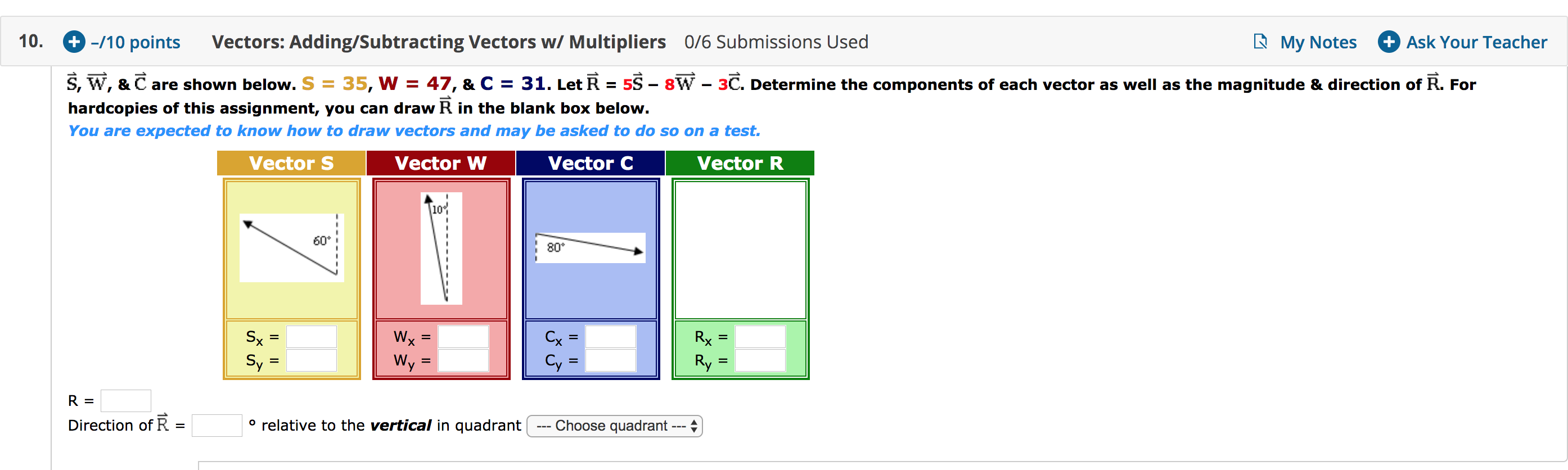
Task: Click the Direction of R input field
Action: [x=217, y=426]
